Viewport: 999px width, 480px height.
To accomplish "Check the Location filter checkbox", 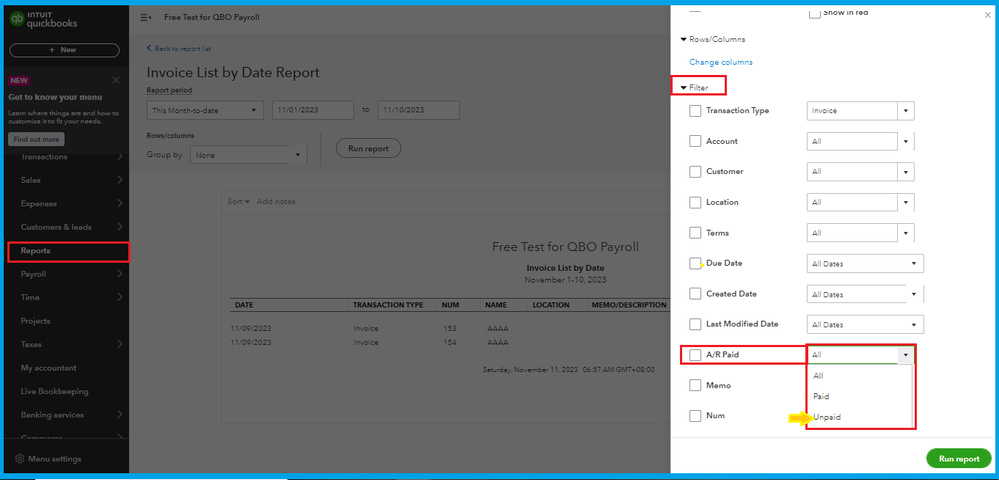I will pos(695,203).
